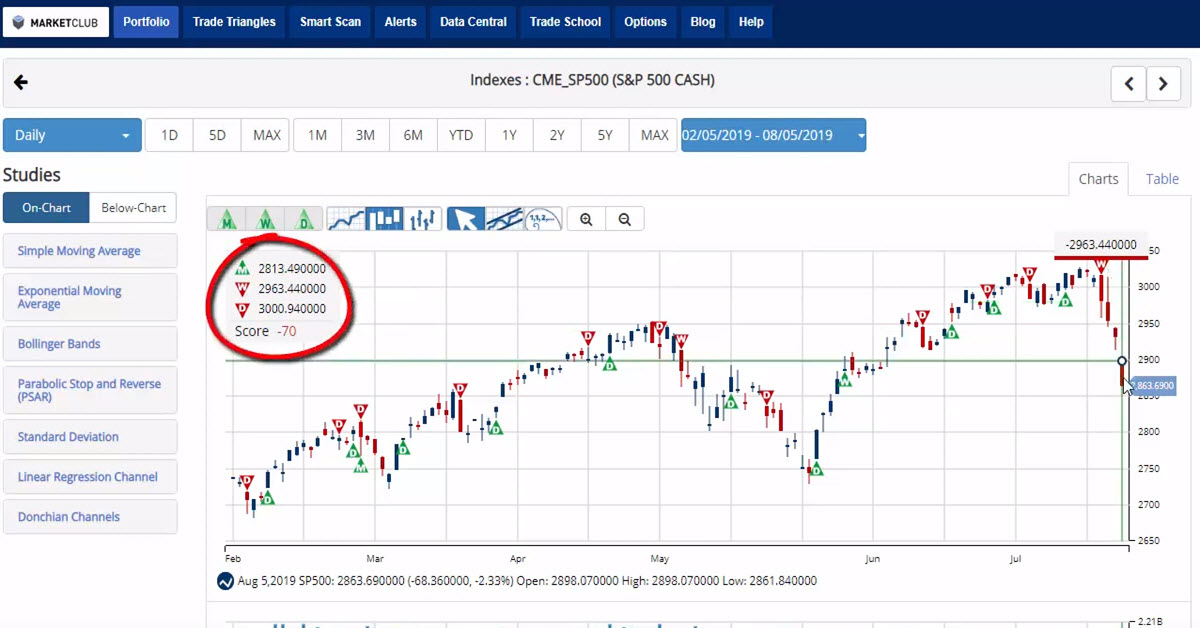Open the Trade Triangles menu item

click(233, 21)
